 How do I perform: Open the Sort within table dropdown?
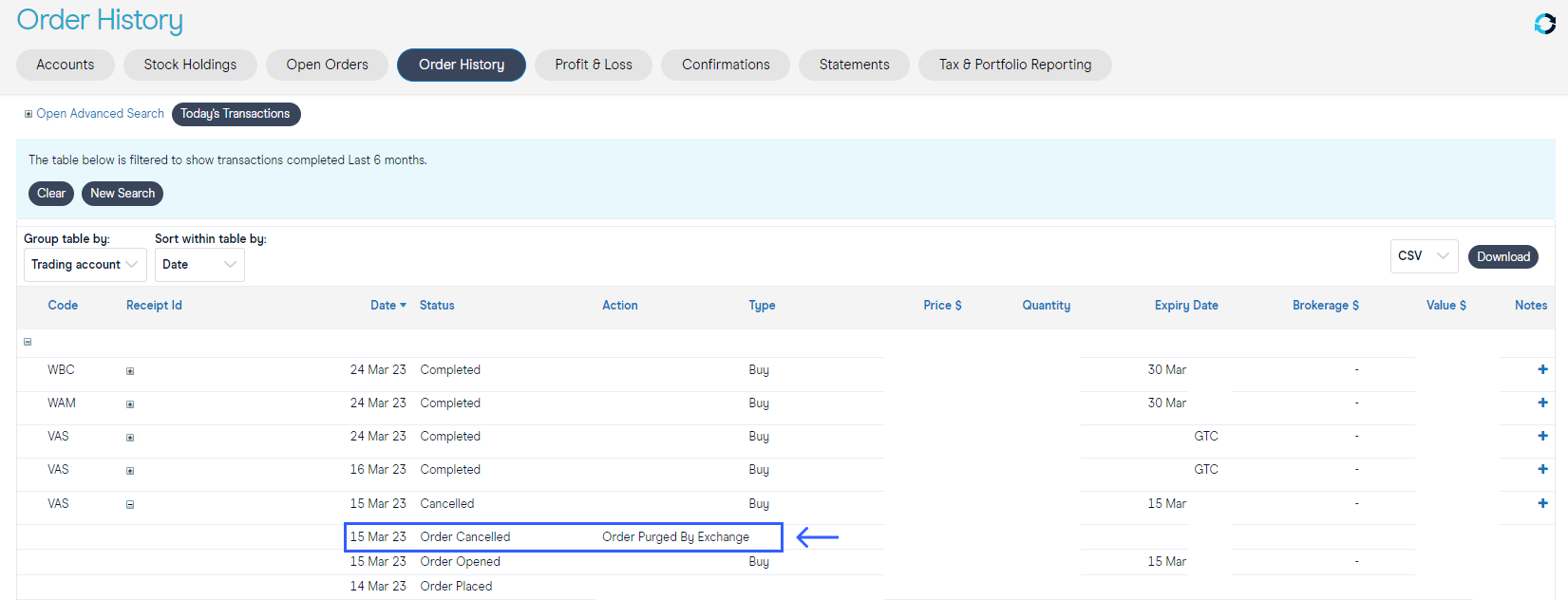[x=199, y=265]
